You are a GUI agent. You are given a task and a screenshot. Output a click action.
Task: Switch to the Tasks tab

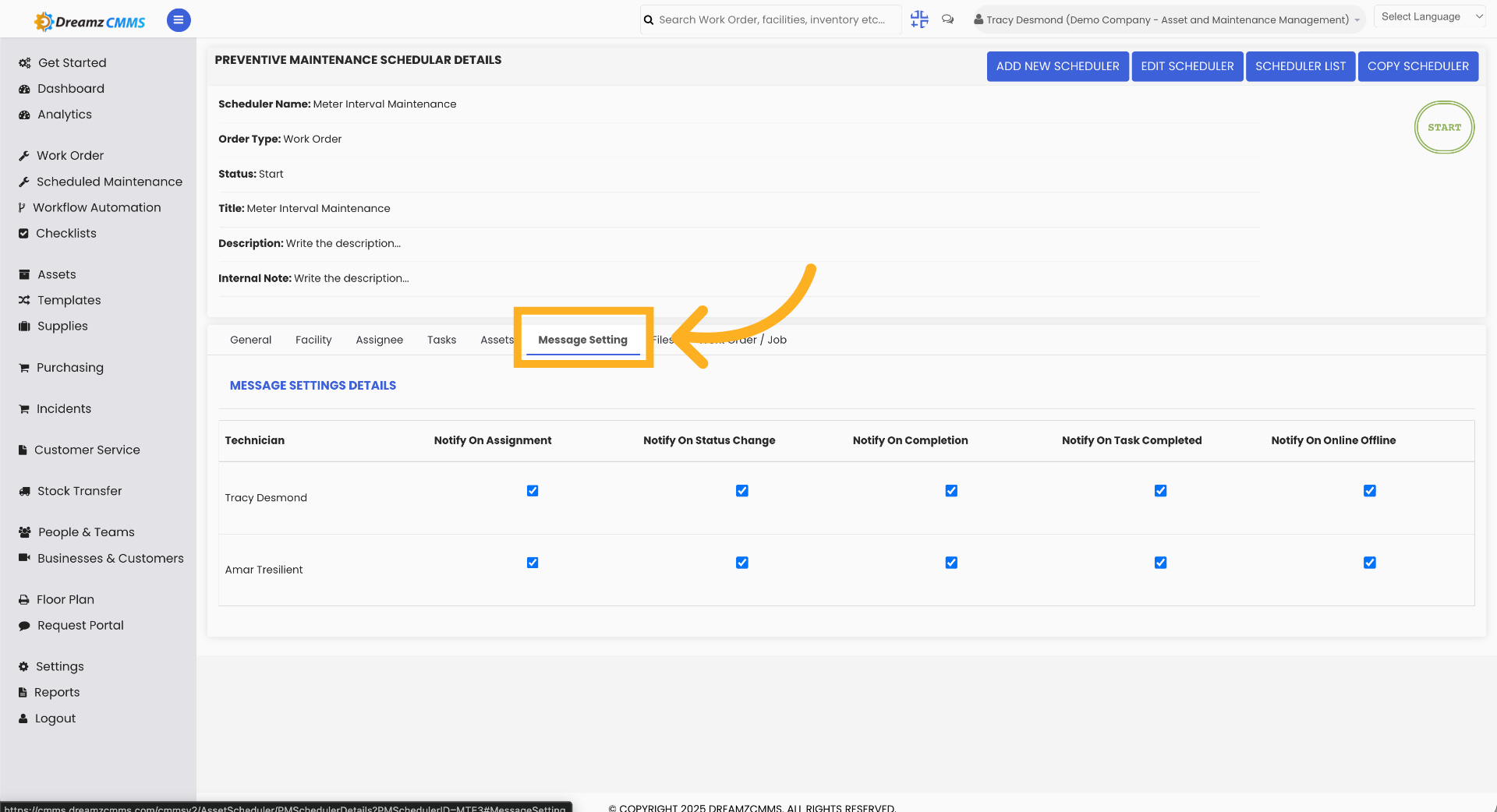[x=441, y=340]
